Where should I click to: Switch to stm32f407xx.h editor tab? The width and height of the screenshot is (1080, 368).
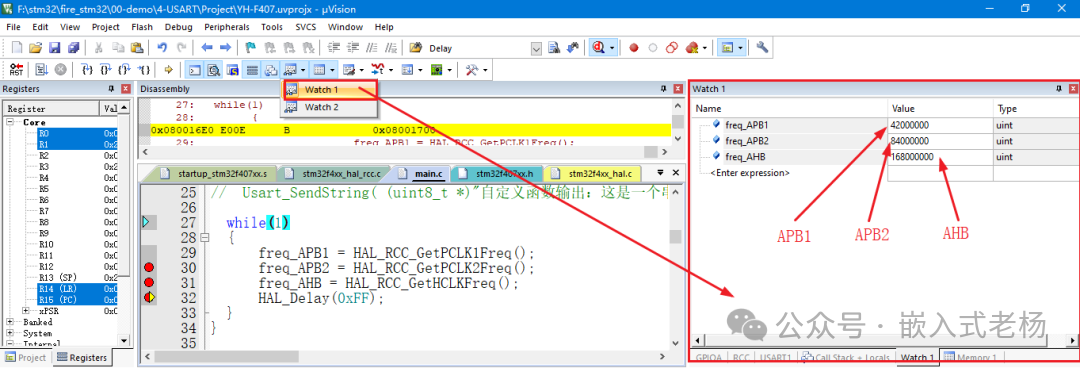point(500,173)
